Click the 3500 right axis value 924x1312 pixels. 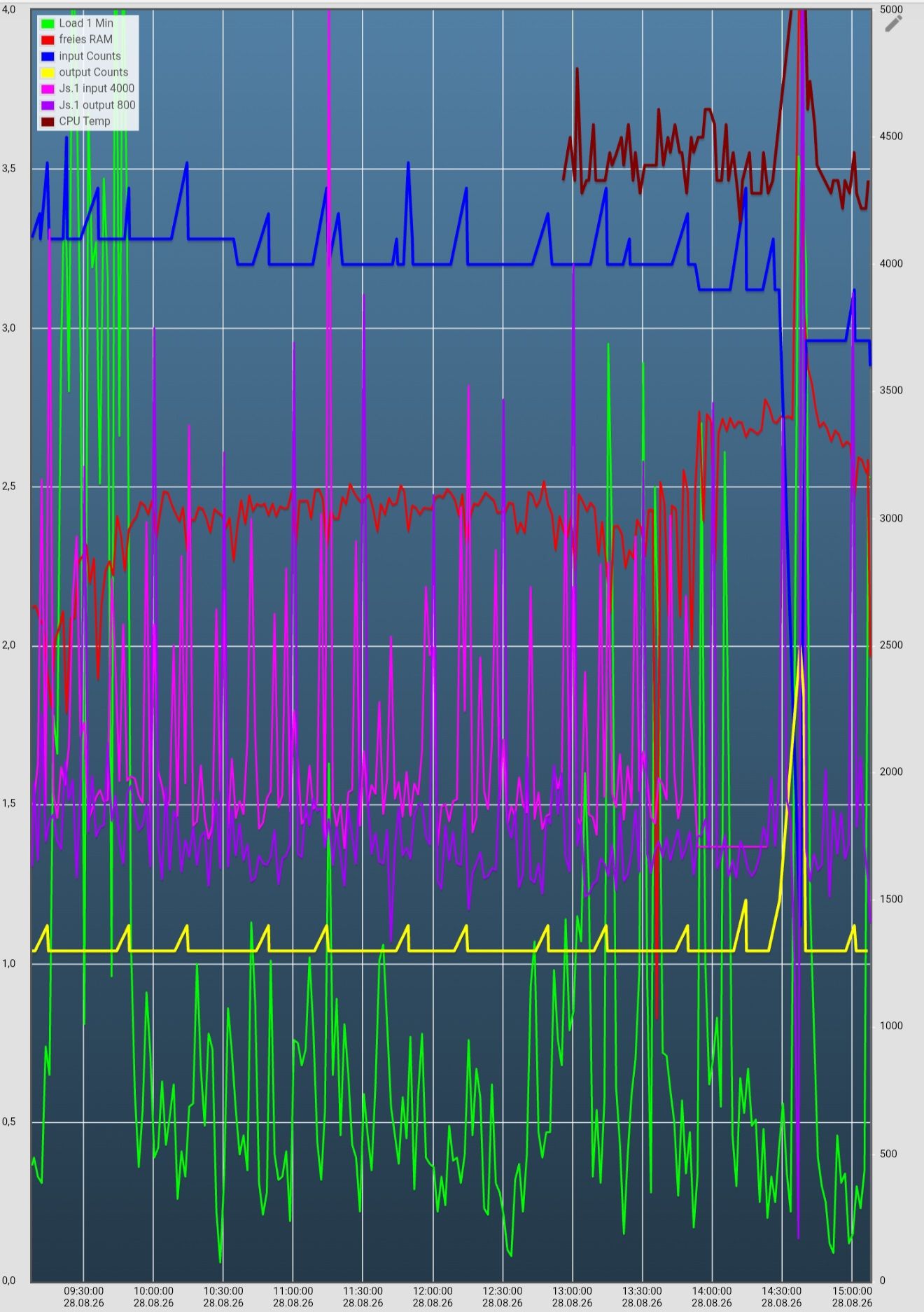[x=891, y=390]
